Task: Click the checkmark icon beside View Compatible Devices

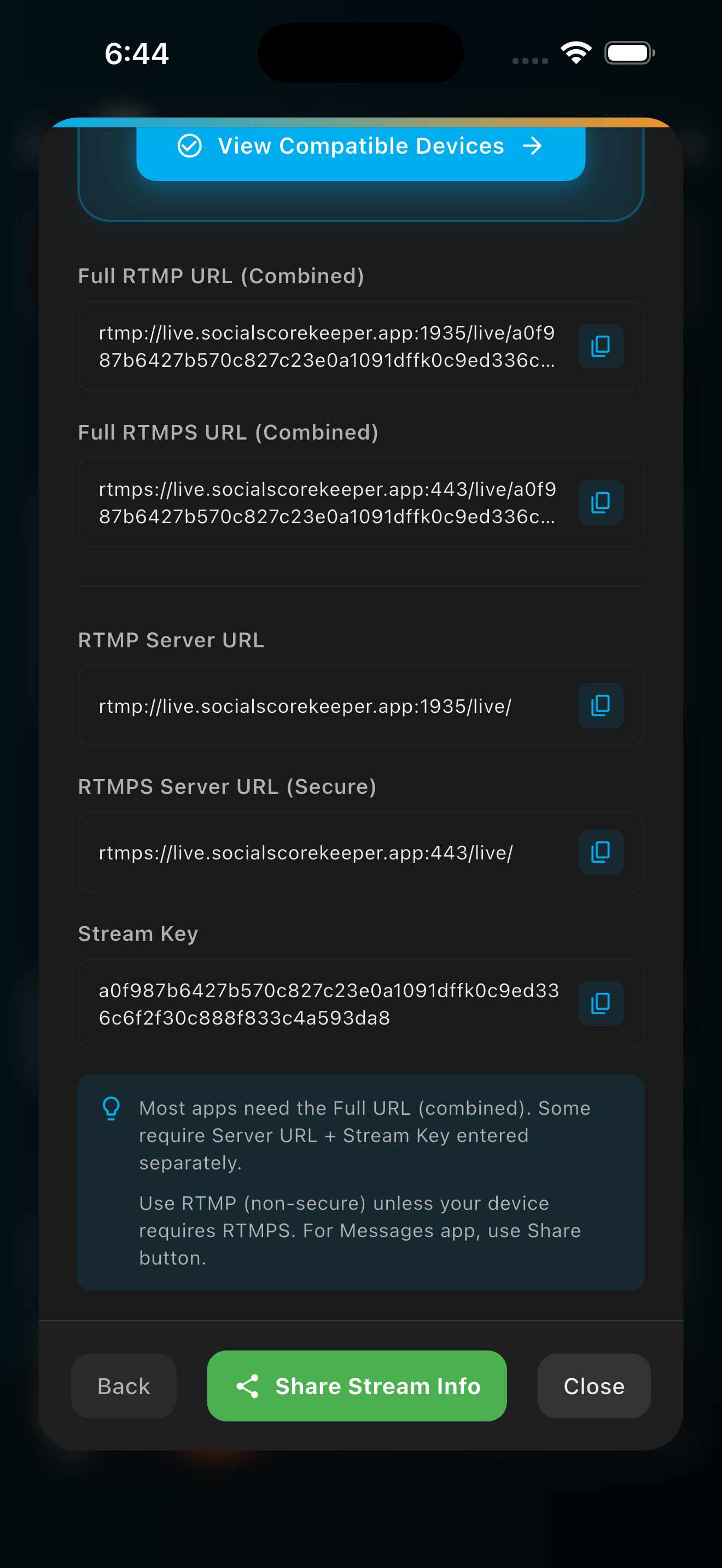Action: [x=189, y=146]
